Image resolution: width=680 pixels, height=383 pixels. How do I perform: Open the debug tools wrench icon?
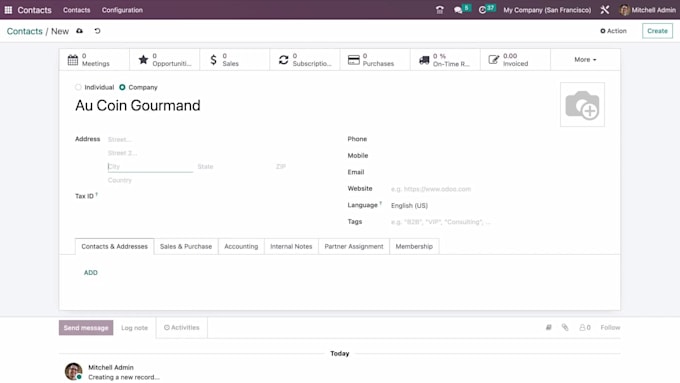click(605, 10)
